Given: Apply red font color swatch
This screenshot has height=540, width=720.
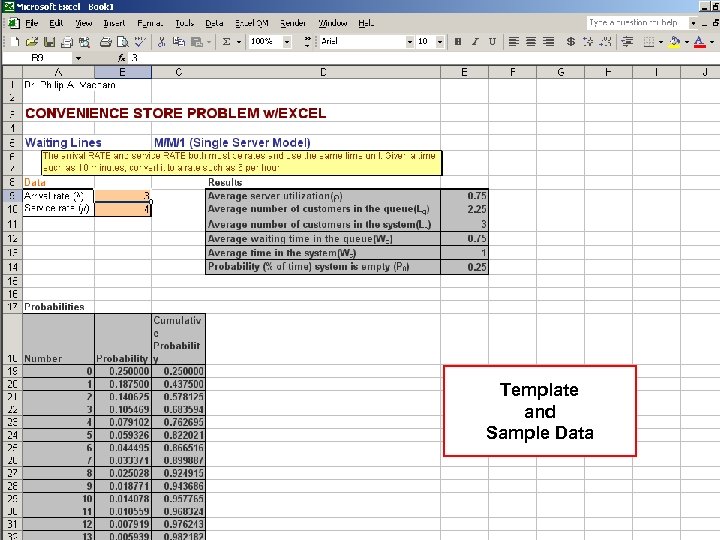Looking at the screenshot, I should click(x=699, y=42).
